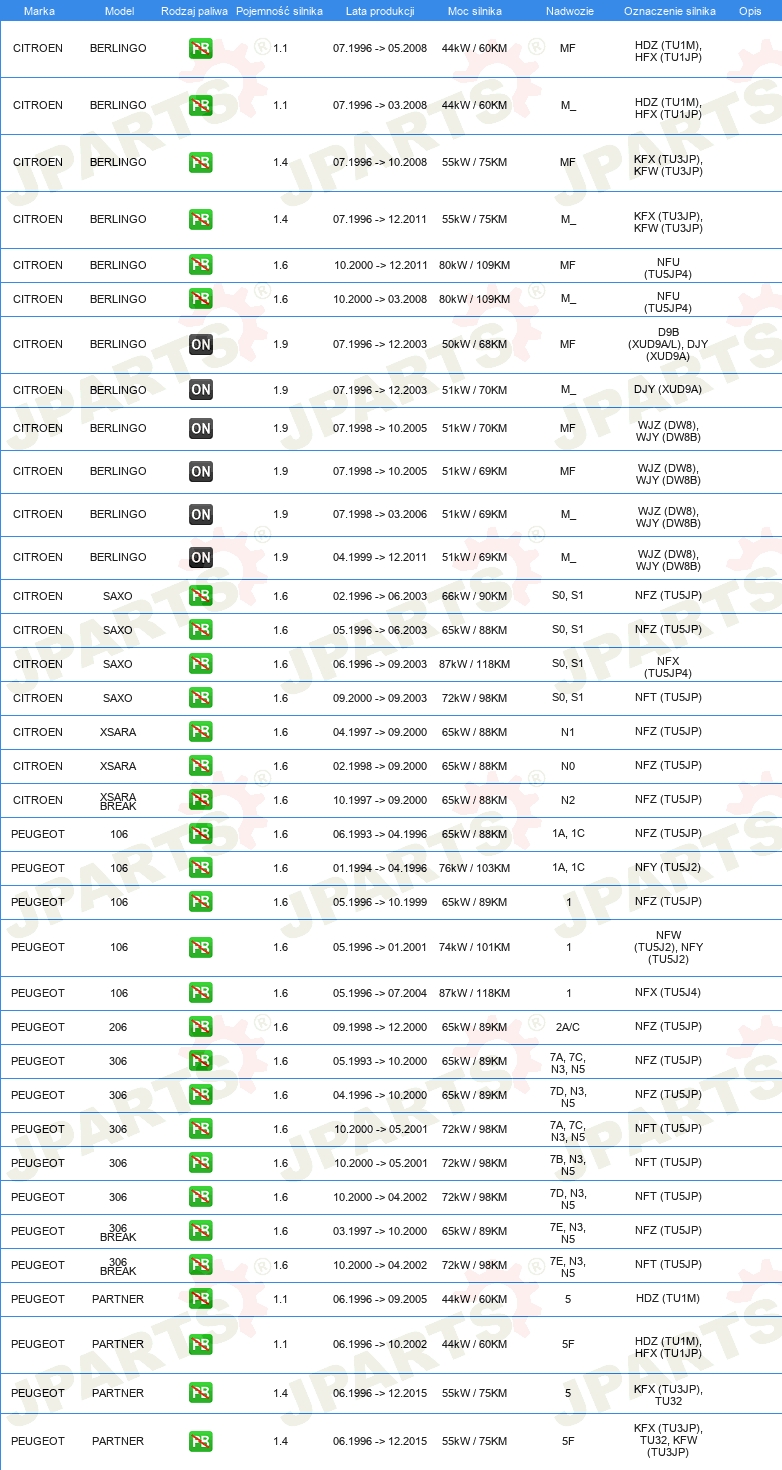Click the Oznaczenie silnika column header
The height and width of the screenshot is (1470, 782).
[x=670, y=10]
